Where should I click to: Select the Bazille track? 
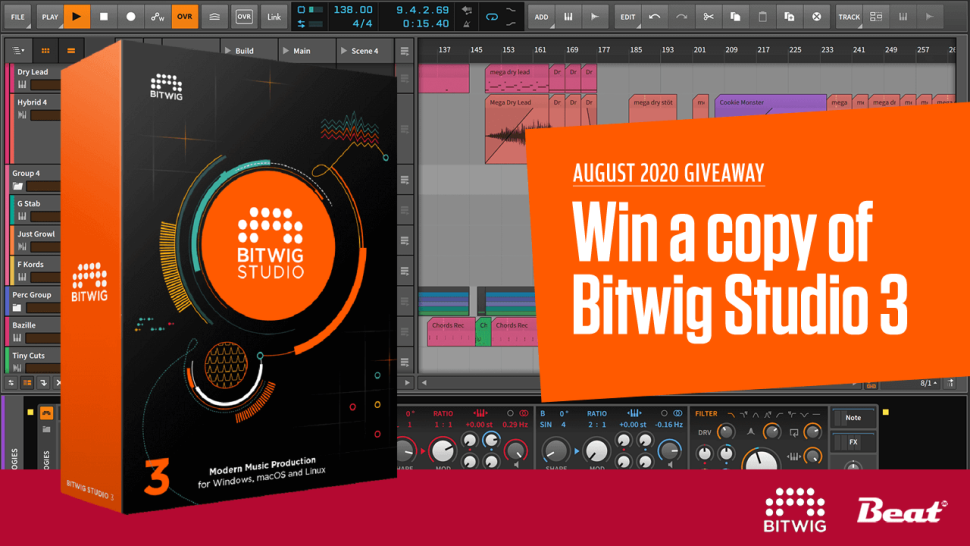click(x=24, y=325)
